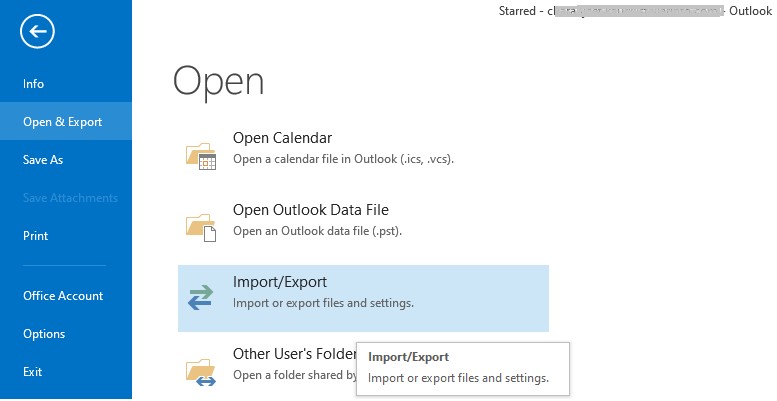Image resolution: width=777 pixels, height=401 pixels.
Task: Go to the Print page
Action: point(36,236)
